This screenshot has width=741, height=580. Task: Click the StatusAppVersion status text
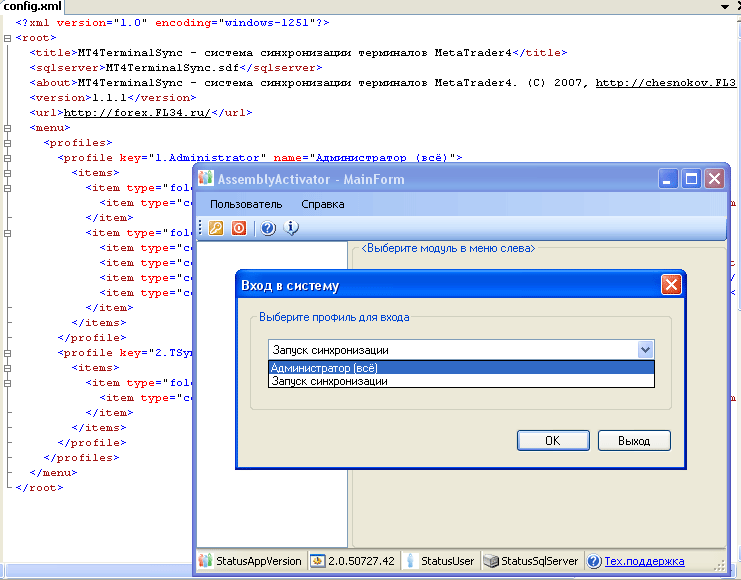(258, 561)
